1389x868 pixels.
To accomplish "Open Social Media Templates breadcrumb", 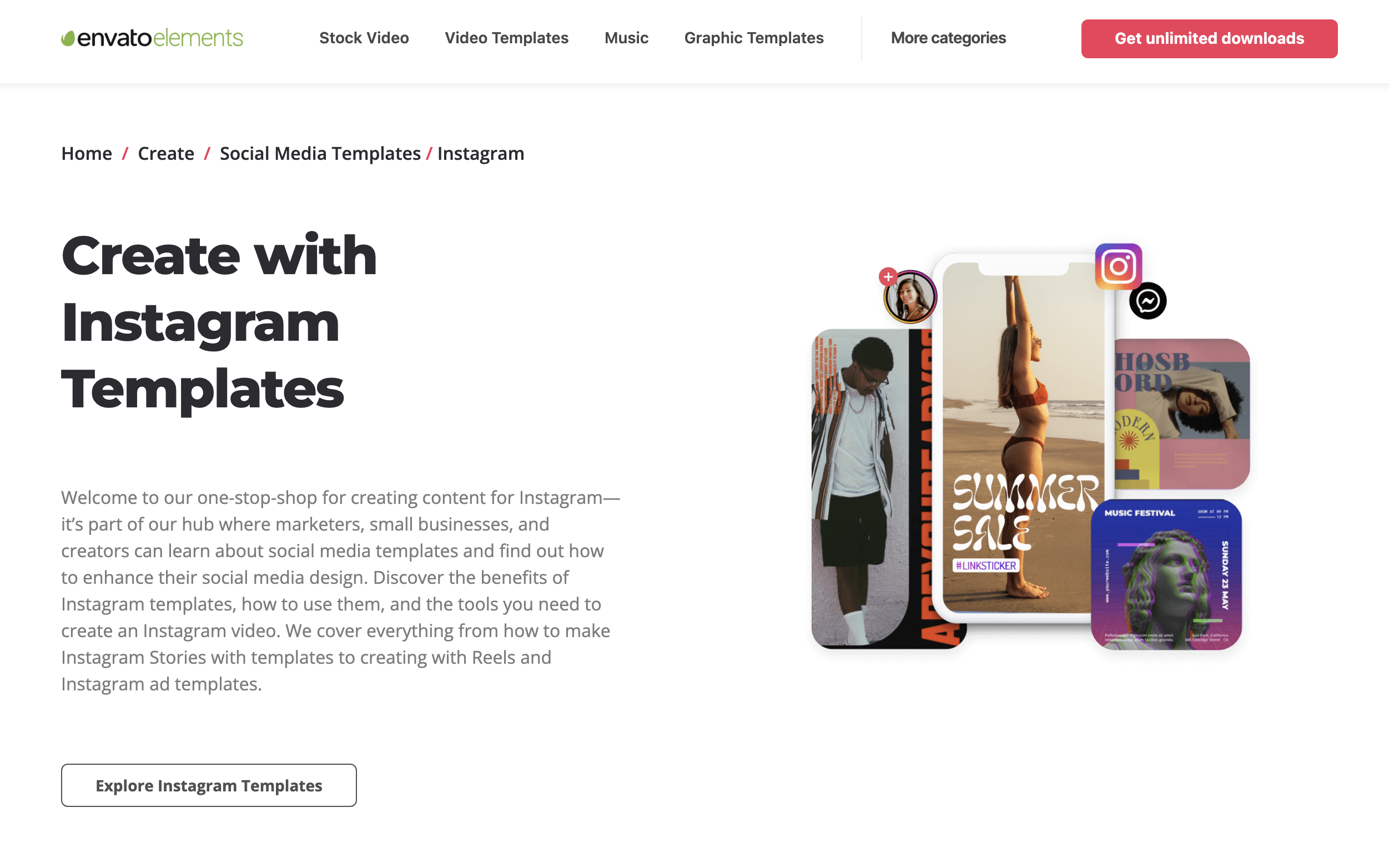I will coord(320,153).
